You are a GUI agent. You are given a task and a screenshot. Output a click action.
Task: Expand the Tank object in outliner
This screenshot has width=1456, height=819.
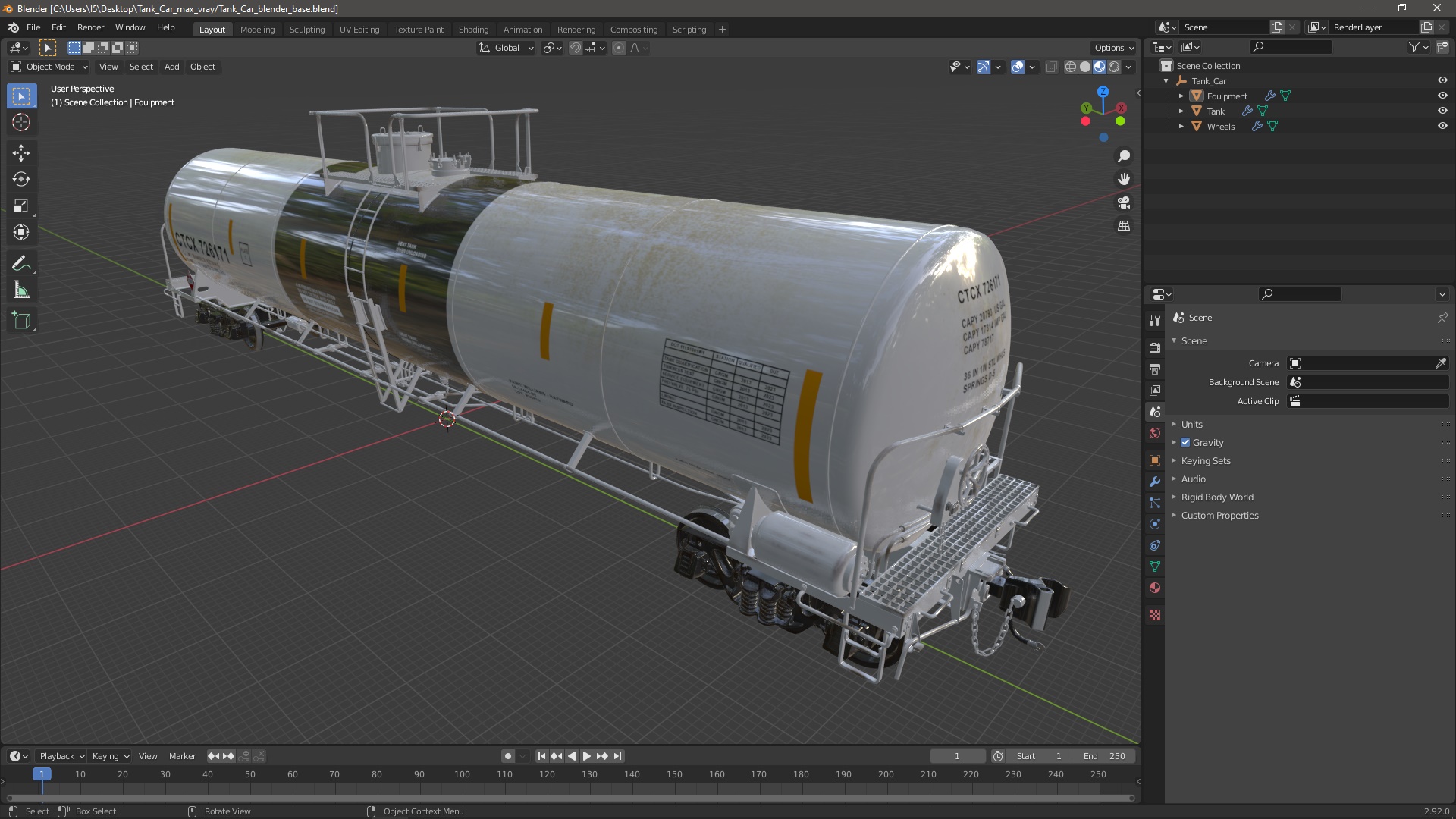pos(1181,111)
